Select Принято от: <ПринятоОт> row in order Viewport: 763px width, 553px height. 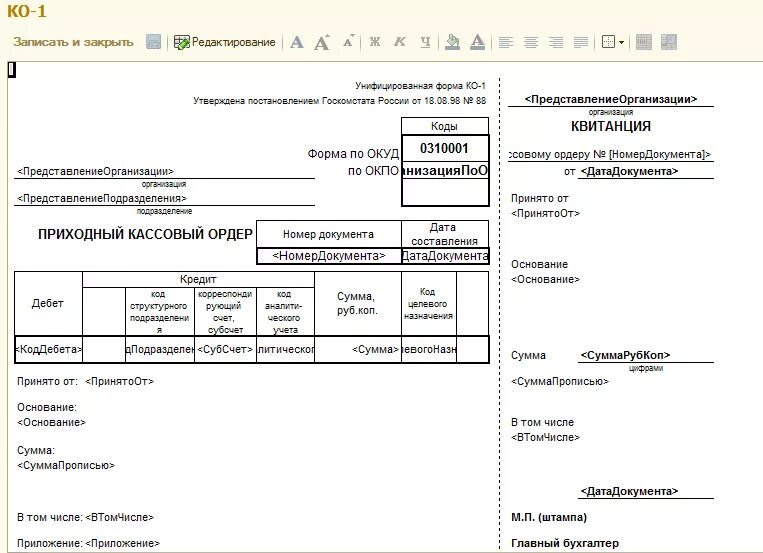(x=86, y=382)
